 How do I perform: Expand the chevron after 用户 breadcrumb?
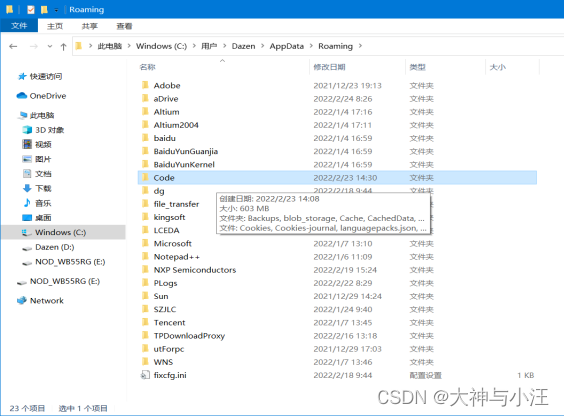tap(224, 46)
